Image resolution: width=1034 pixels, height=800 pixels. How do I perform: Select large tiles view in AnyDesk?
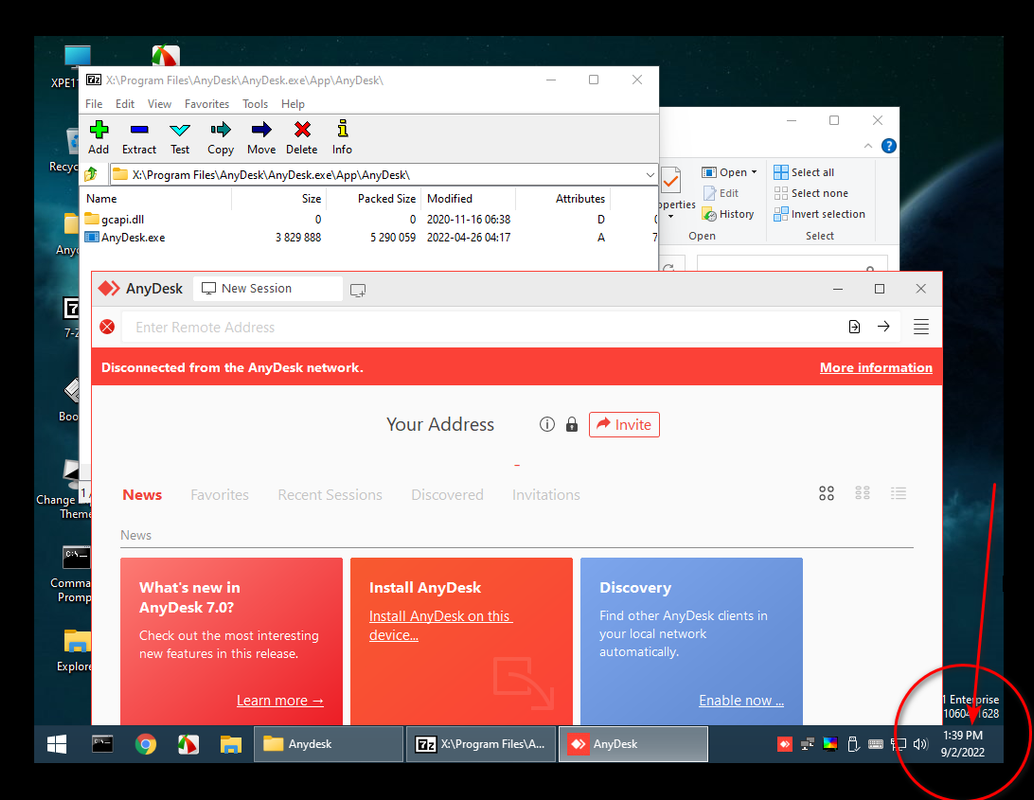pyautogui.click(x=826, y=493)
